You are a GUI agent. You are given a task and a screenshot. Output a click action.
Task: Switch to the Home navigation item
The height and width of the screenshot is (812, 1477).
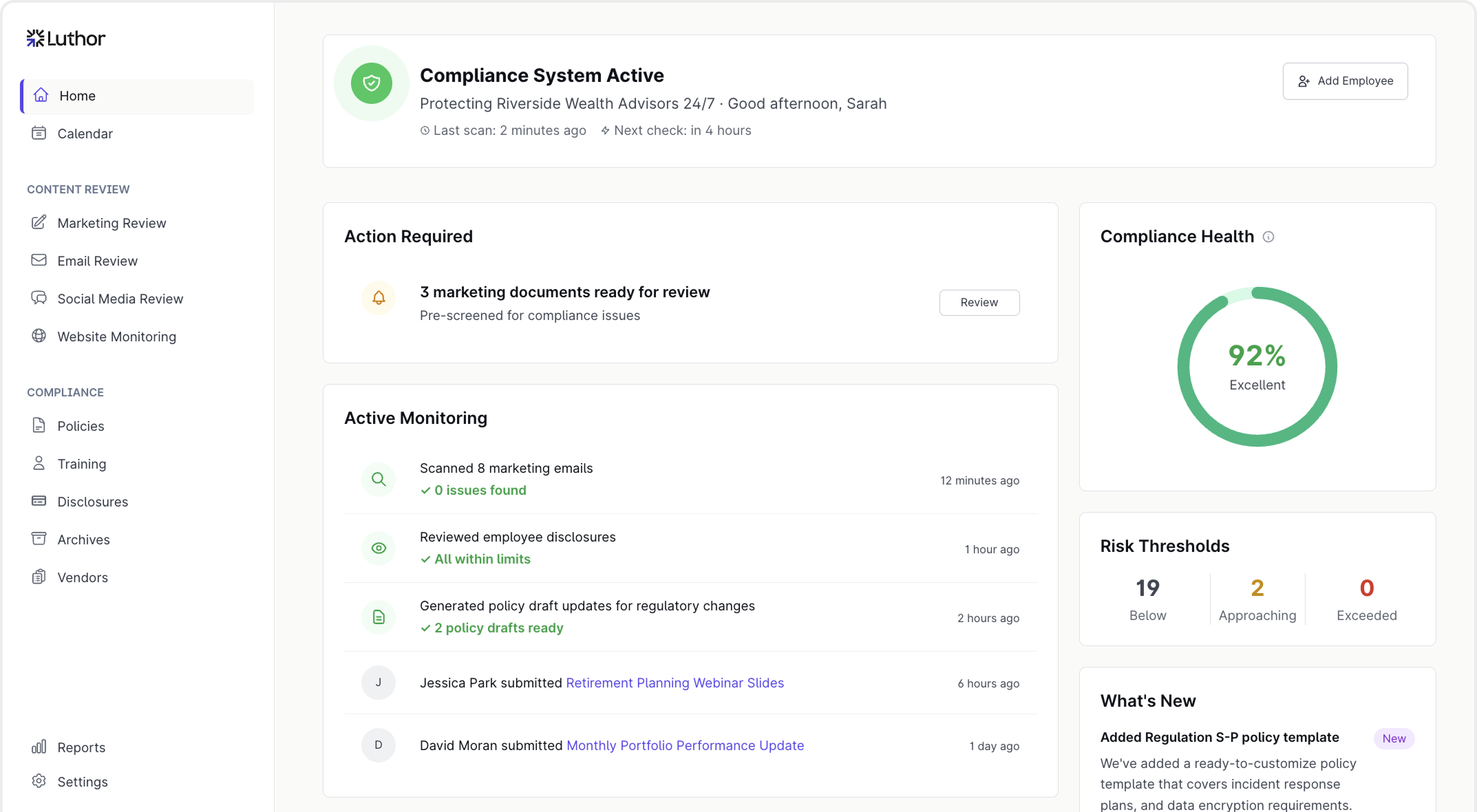tap(77, 96)
